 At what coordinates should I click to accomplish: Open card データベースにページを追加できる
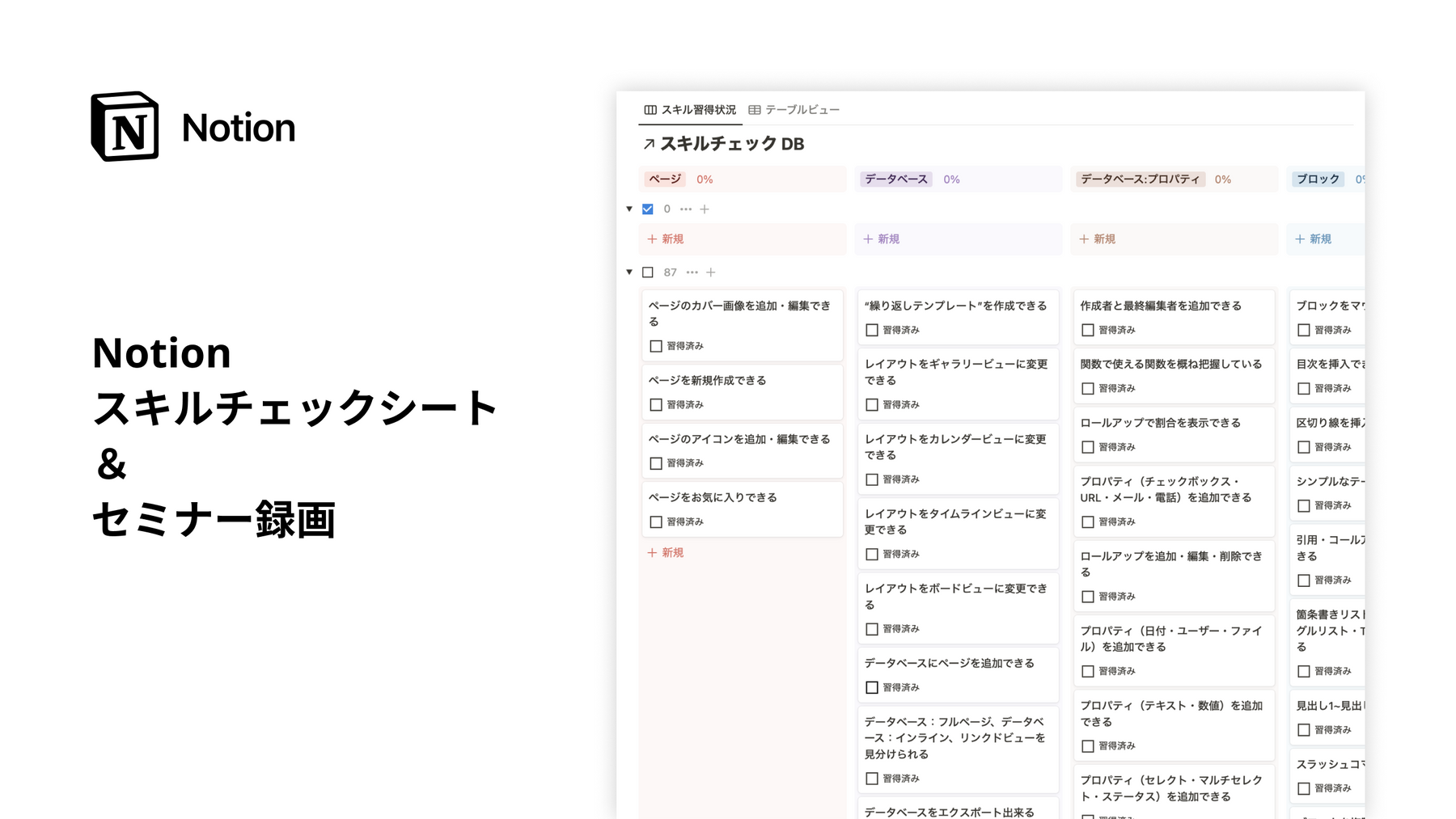(958, 674)
